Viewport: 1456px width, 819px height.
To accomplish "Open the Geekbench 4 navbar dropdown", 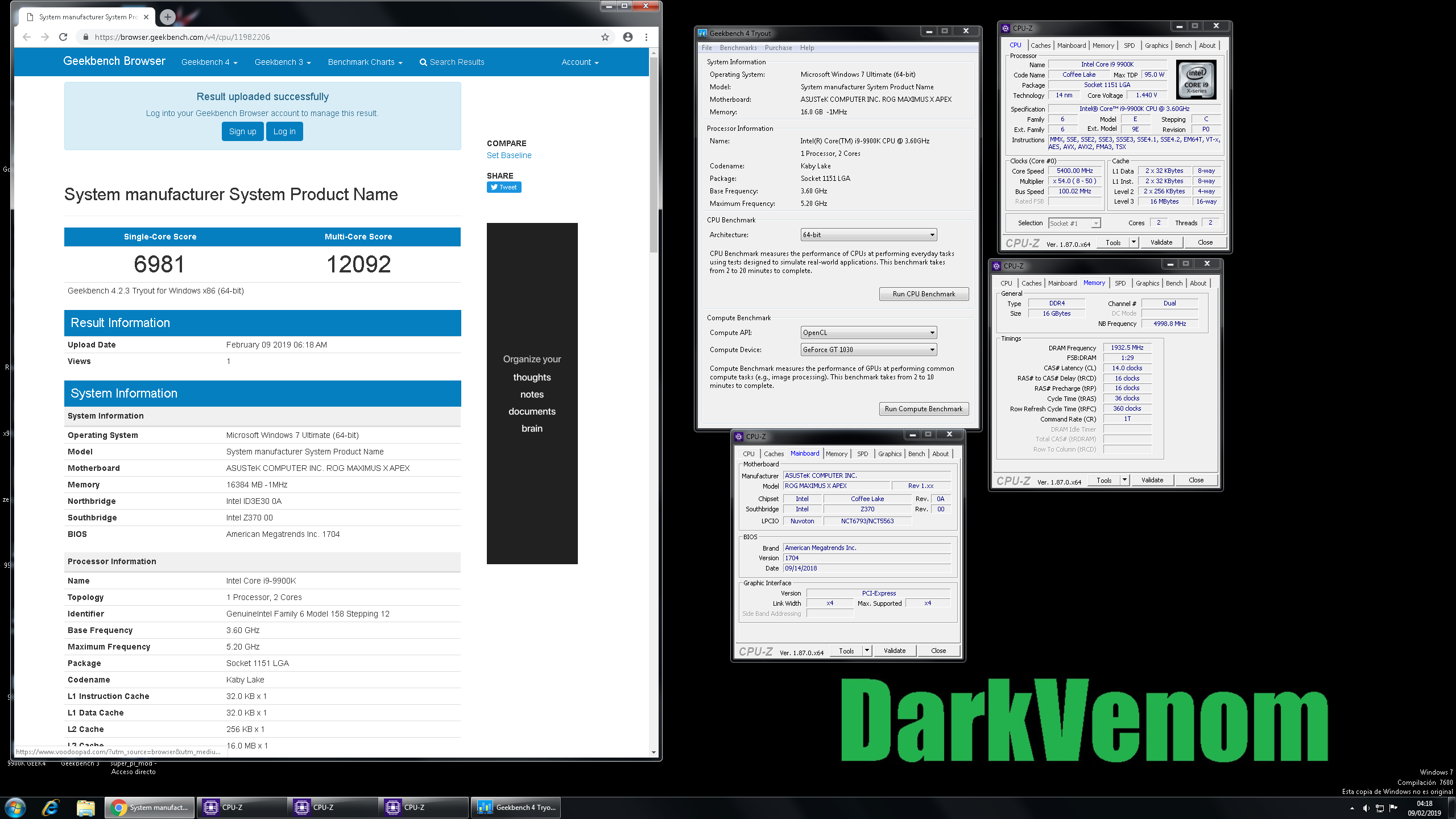I will 209,62.
